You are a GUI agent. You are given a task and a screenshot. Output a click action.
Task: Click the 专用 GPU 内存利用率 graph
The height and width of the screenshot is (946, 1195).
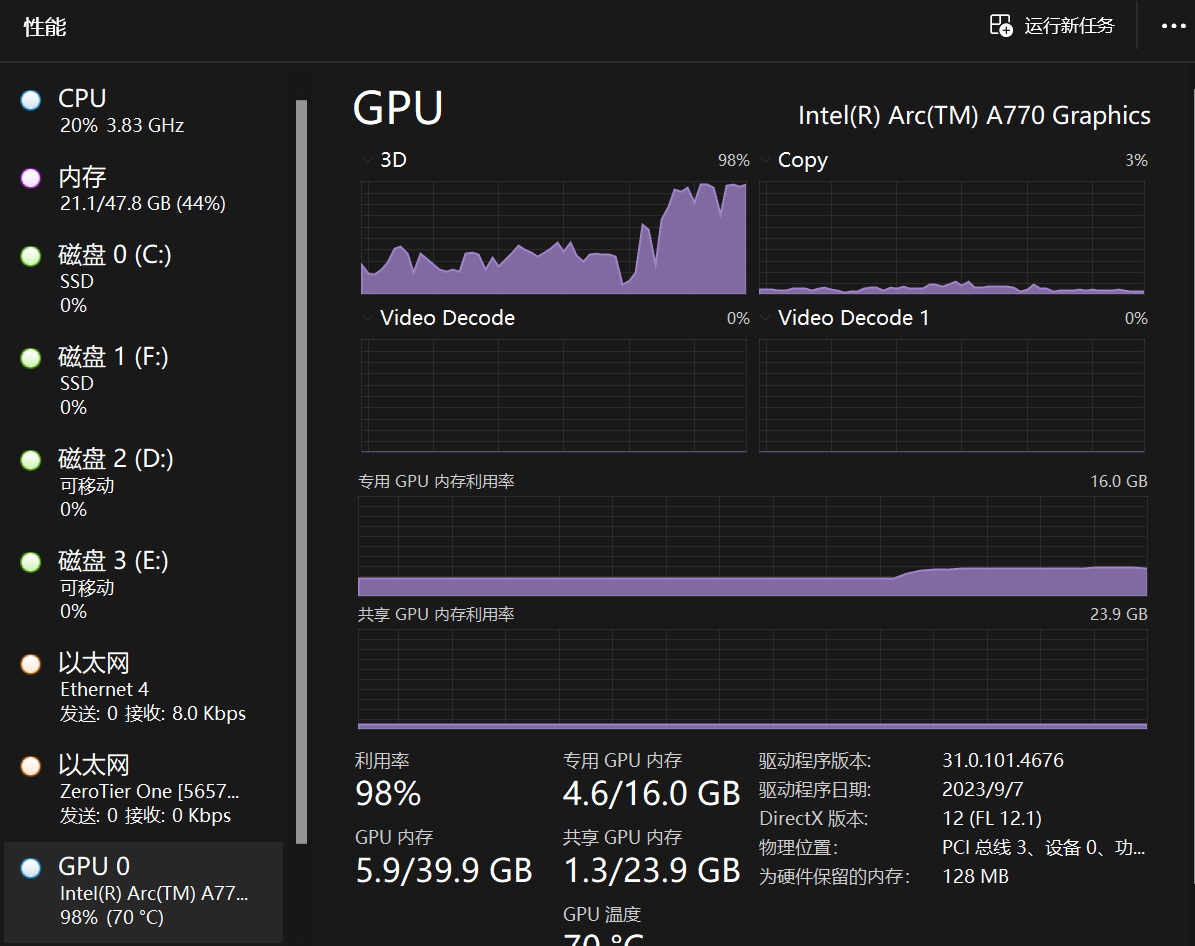click(x=752, y=545)
